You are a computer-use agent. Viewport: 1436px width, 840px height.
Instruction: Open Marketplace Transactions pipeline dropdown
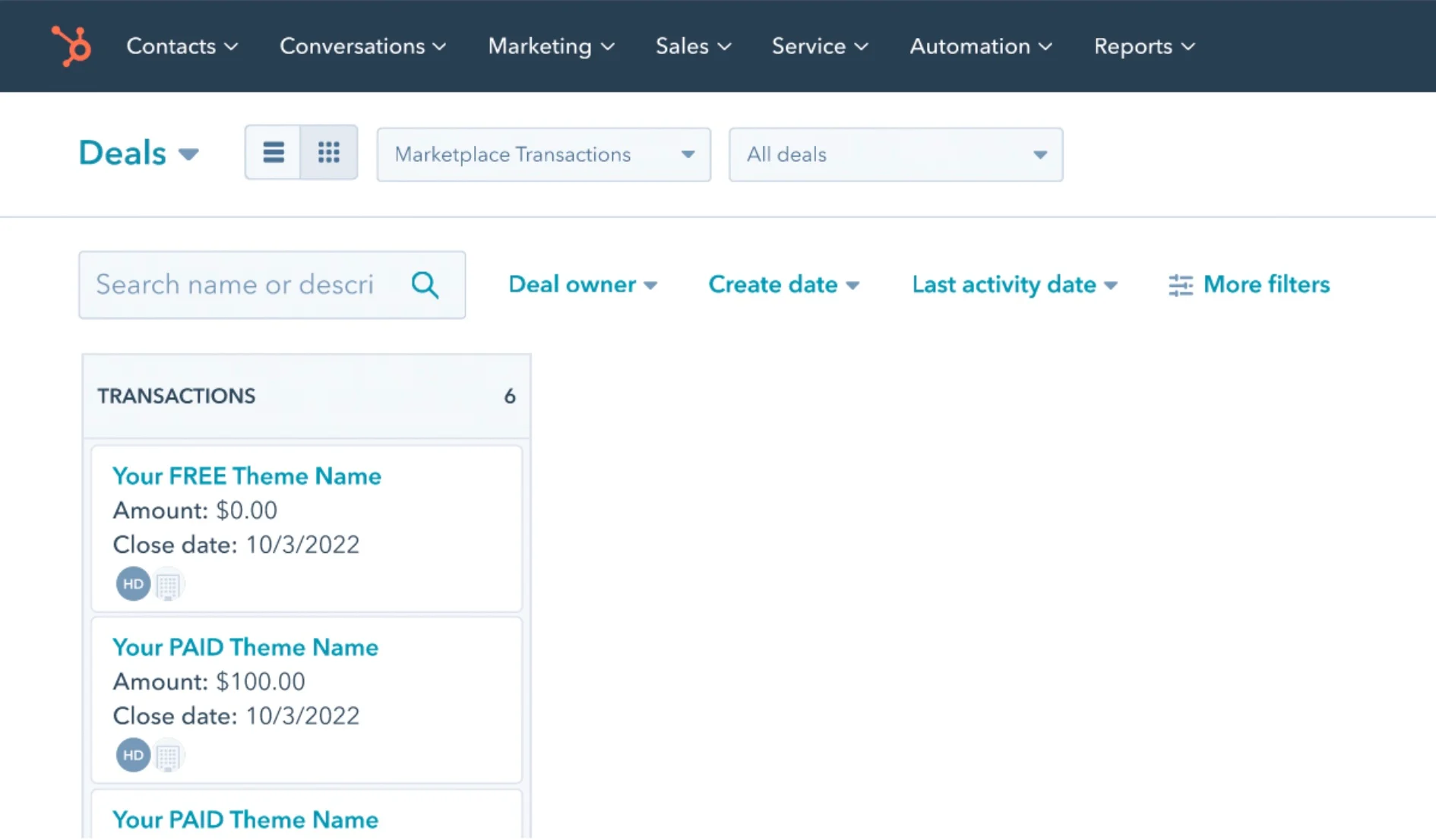(544, 155)
